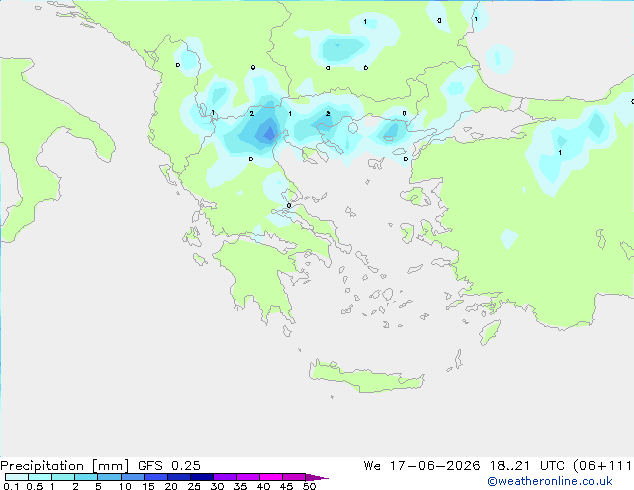Image resolution: width=634 pixels, height=490 pixels.
Task: Click the 5–10 mm legend color box
Action: (x=110, y=477)
